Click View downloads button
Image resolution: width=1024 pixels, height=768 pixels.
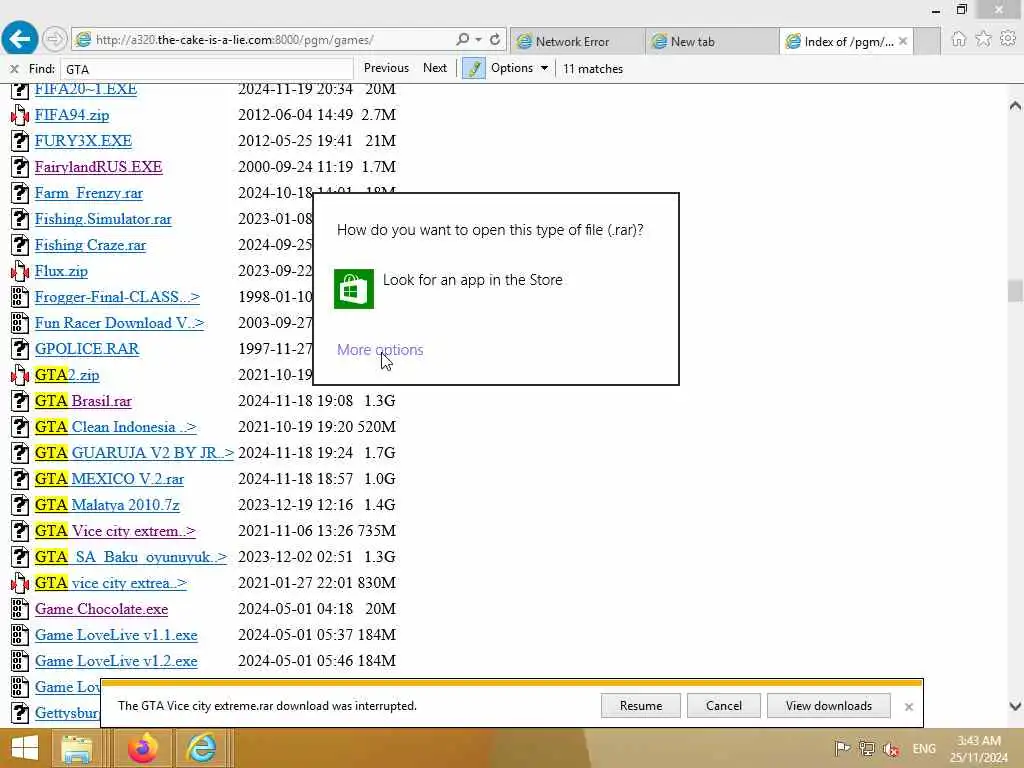[x=829, y=706]
